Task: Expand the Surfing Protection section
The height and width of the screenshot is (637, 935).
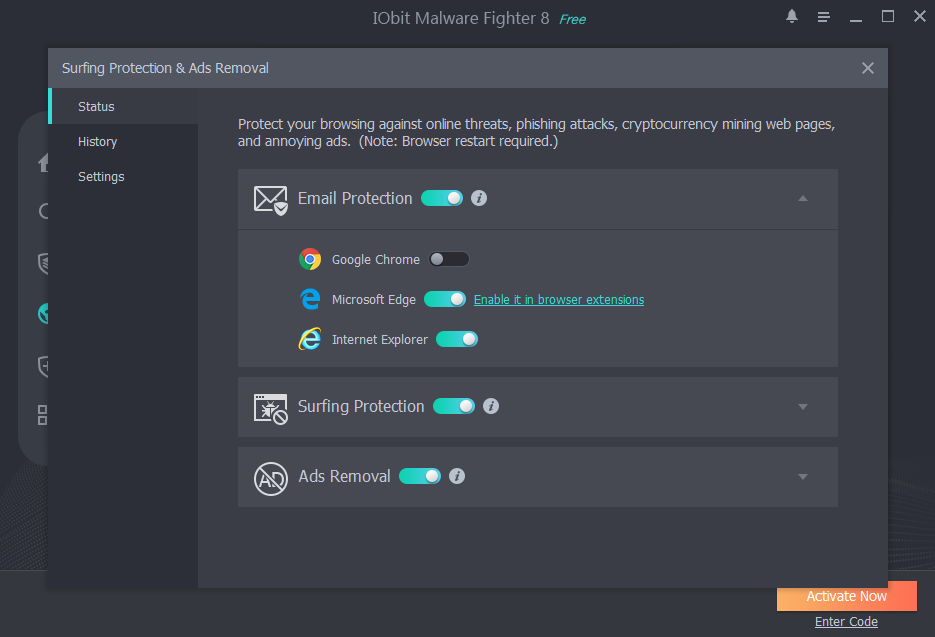Action: [x=802, y=407]
